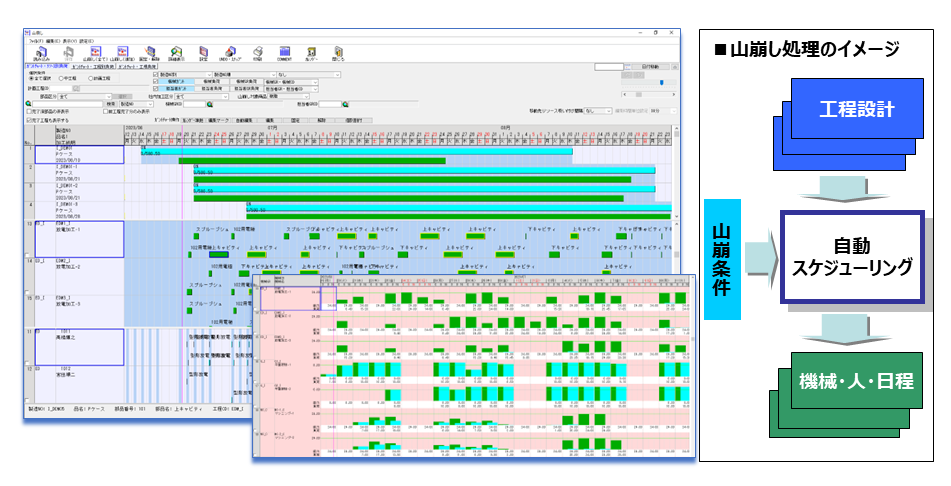Toggle checkbox left of 機械ガント button
Image resolution: width=951 pixels, height=486 pixels.
(x=155, y=81)
